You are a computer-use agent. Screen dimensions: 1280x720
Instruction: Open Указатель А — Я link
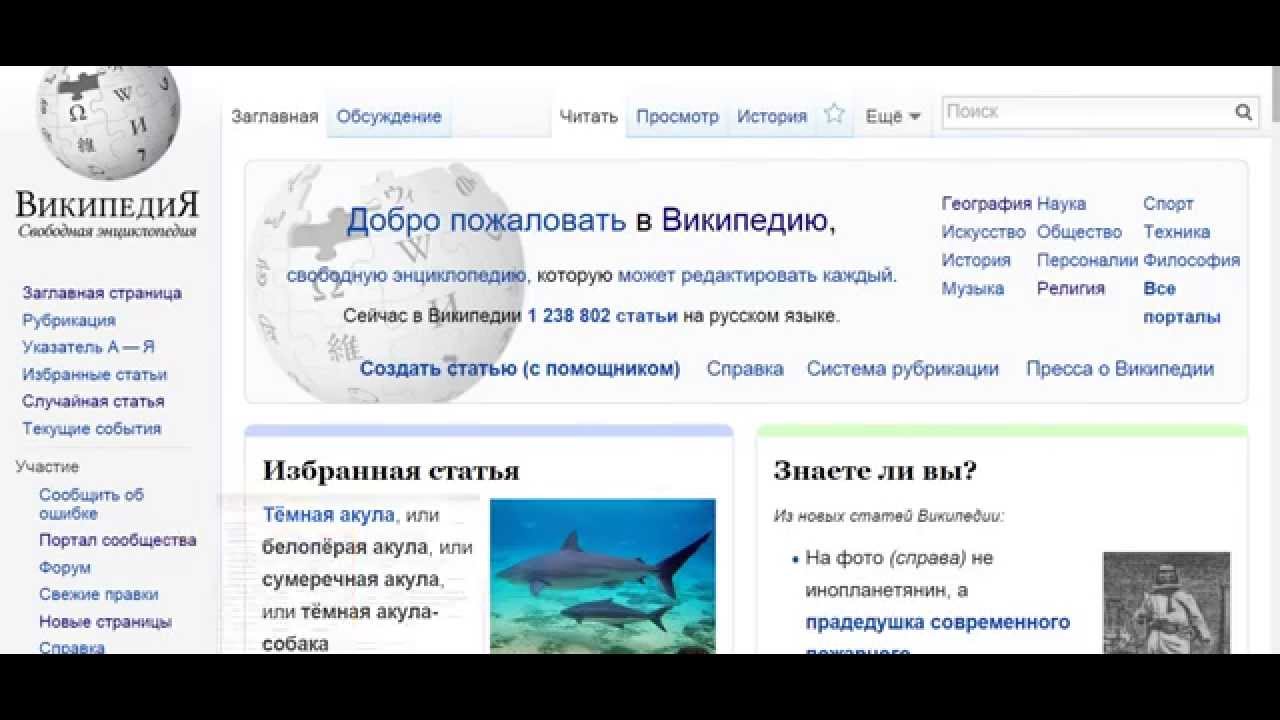tap(88, 347)
